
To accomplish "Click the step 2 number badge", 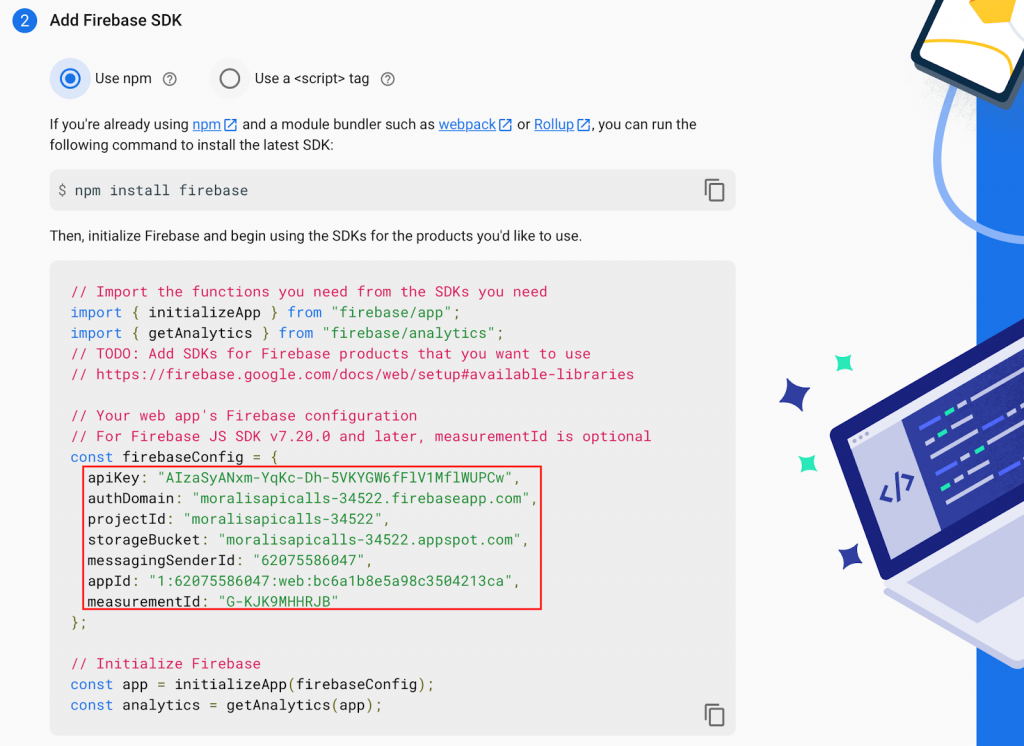I will point(25,20).
